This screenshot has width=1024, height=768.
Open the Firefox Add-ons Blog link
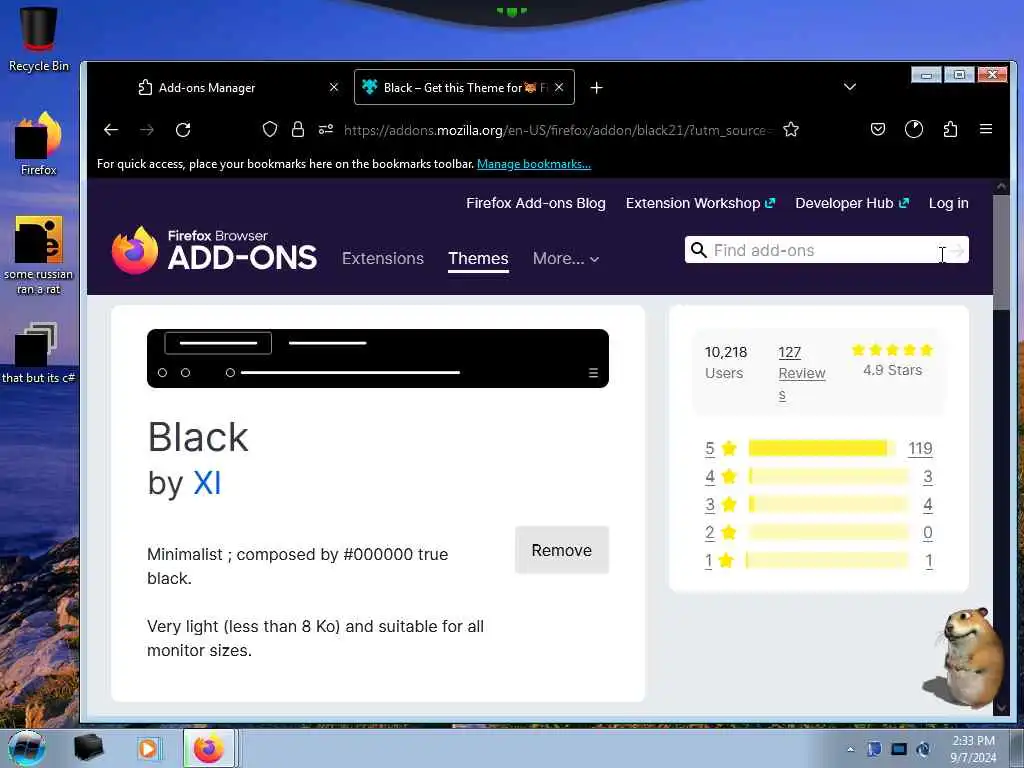pyautogui.click(x=536, y=203)
